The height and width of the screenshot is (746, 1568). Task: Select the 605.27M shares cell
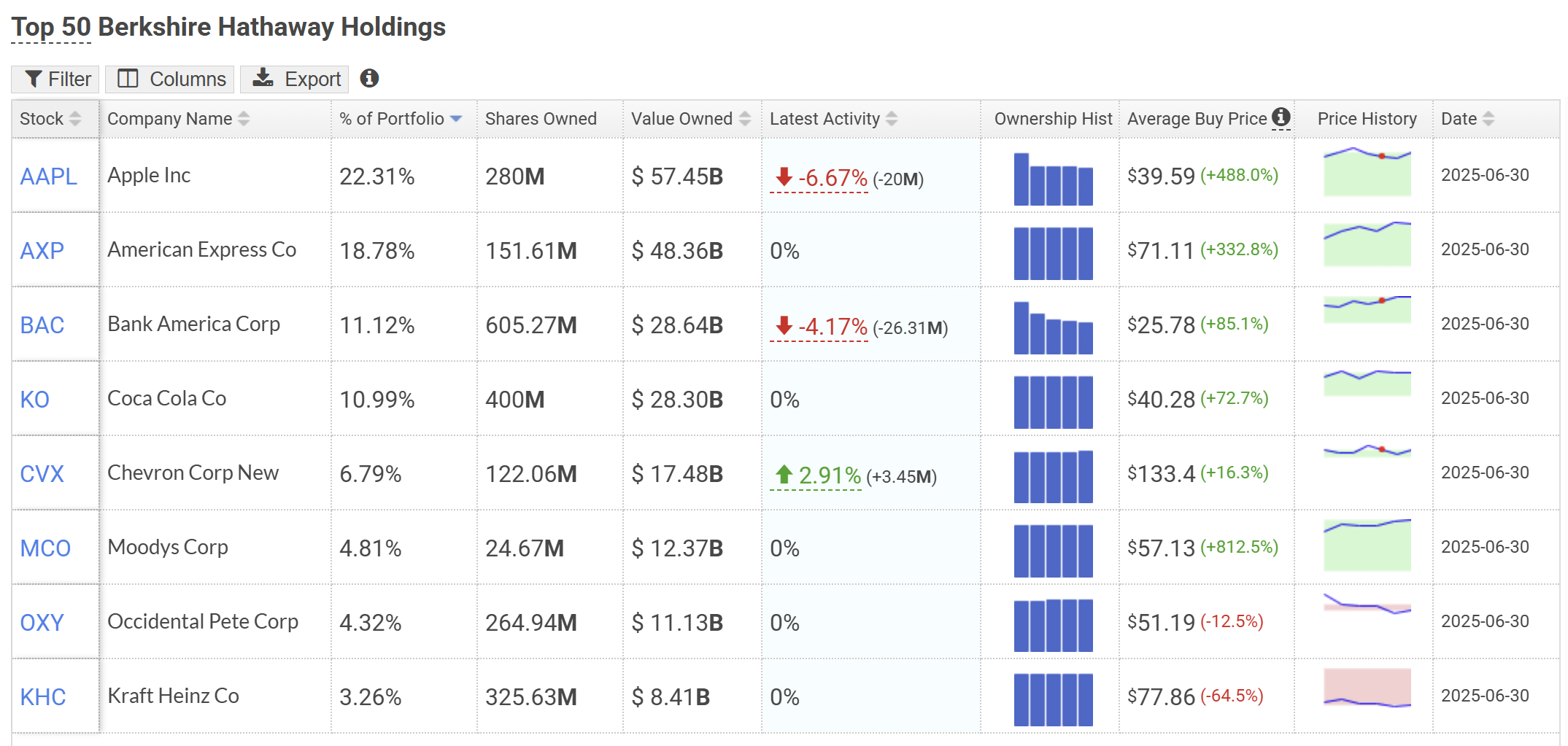pos(531,325)
